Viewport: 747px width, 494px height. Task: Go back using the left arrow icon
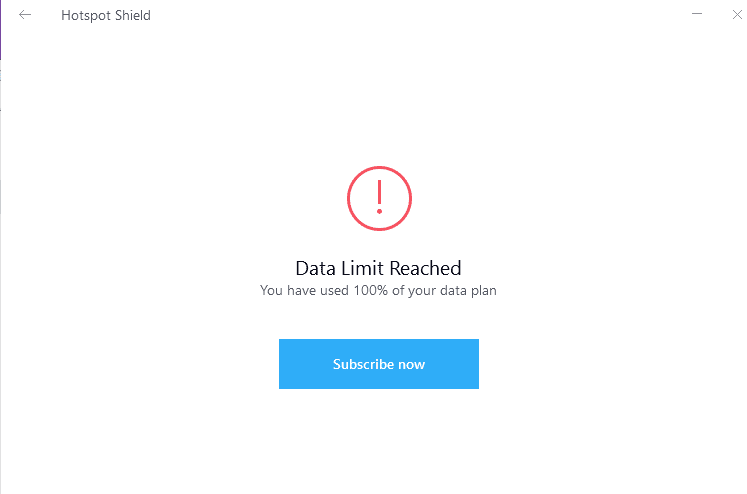coord(25,15)
